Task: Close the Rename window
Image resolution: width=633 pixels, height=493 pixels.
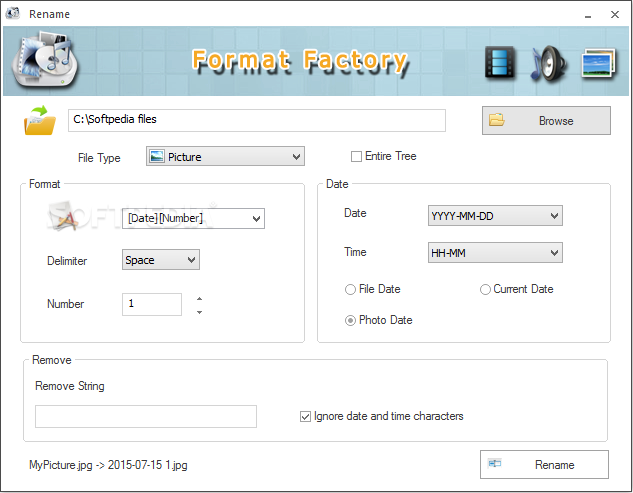Action: [x=614, y=15]
